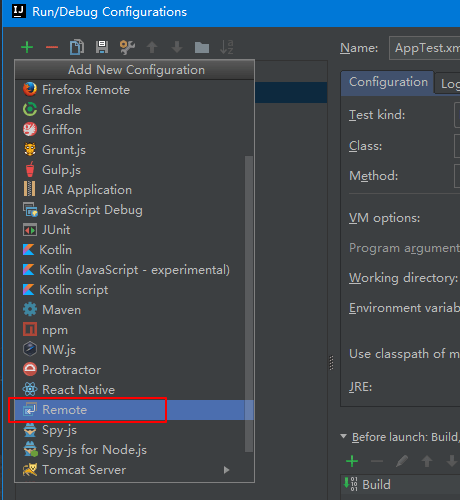Click Before launch edit pencil icon

[402, 461]
